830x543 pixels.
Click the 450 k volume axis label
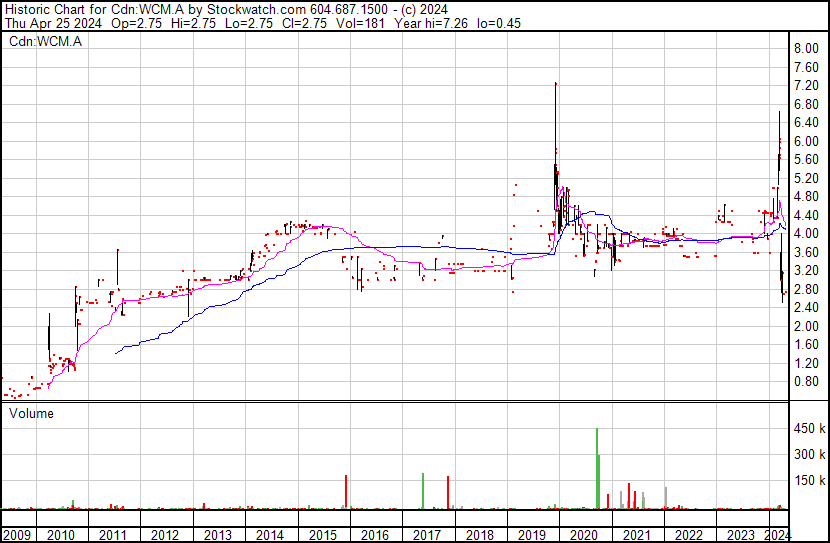807,428
